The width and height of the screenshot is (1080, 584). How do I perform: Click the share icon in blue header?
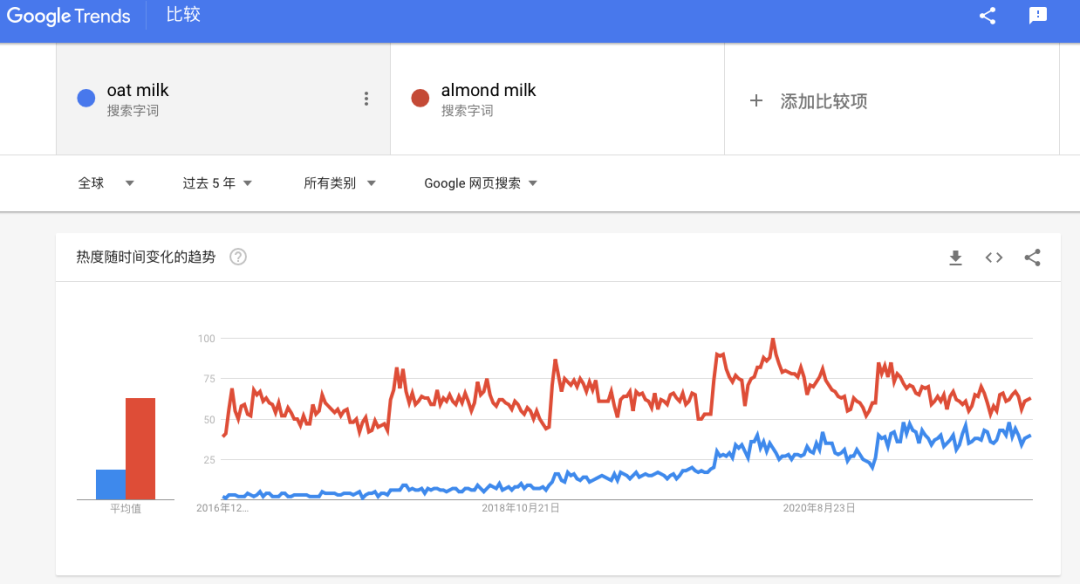(987, 16)
